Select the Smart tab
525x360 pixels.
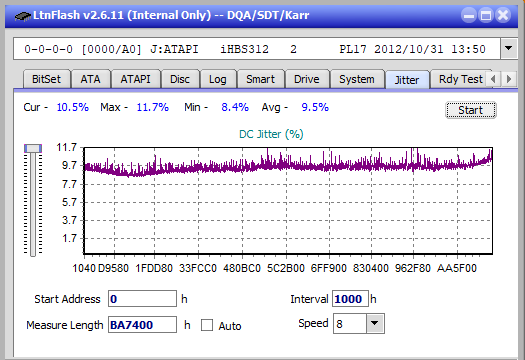coord(260,79)
